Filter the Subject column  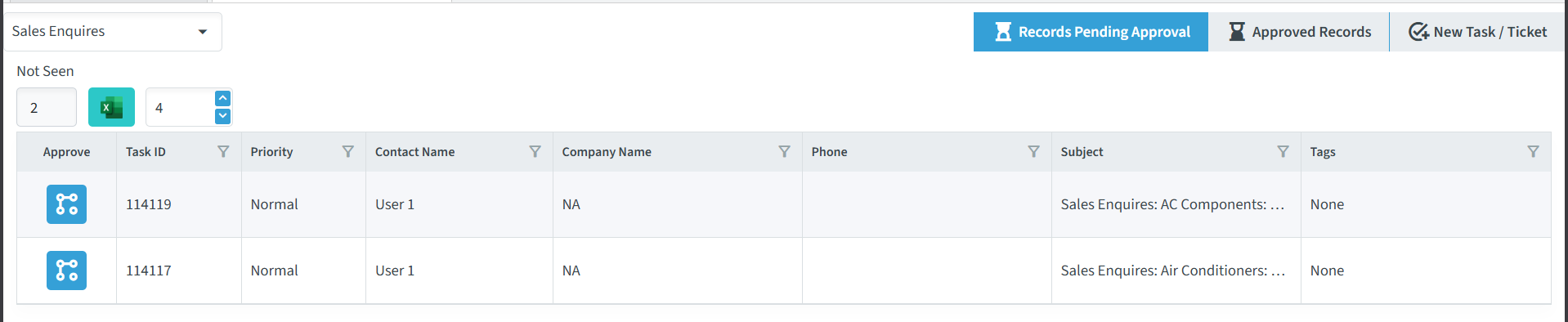[x=1284, y=151]
